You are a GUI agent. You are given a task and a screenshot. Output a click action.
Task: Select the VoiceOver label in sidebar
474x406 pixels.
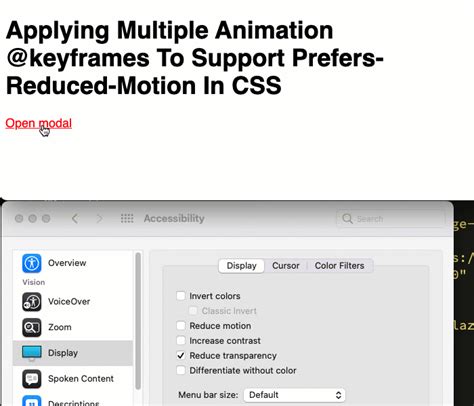69,302
